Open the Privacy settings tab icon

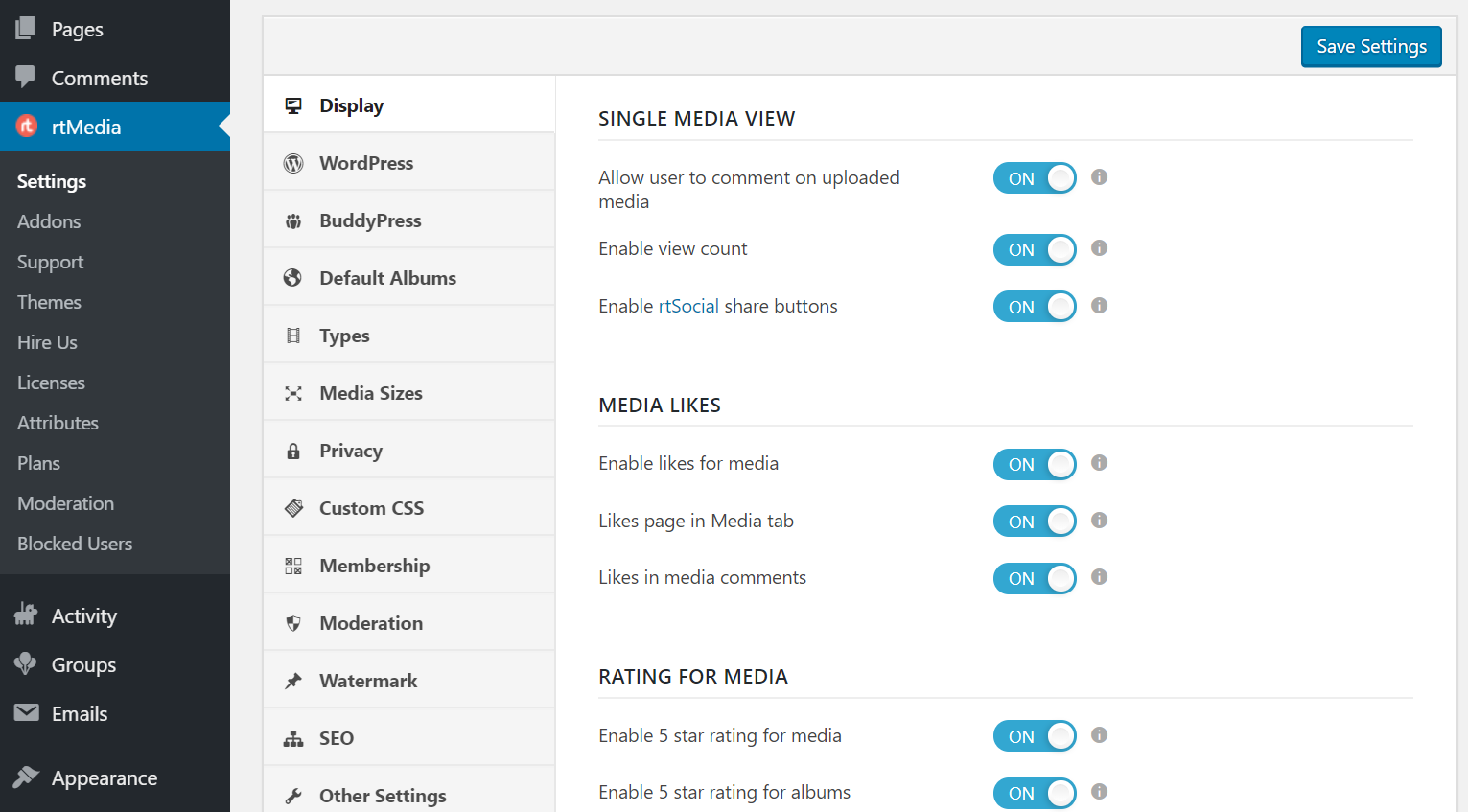click(293, 451)
